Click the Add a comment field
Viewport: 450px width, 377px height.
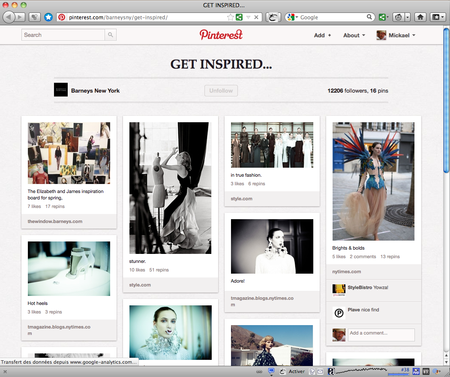(x=381, y=334)
